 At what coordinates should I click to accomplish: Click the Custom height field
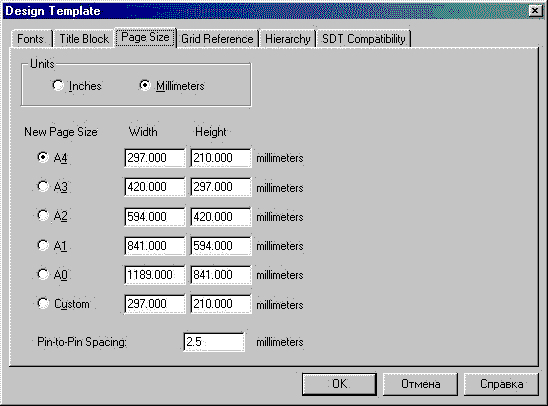click(221, 304)
